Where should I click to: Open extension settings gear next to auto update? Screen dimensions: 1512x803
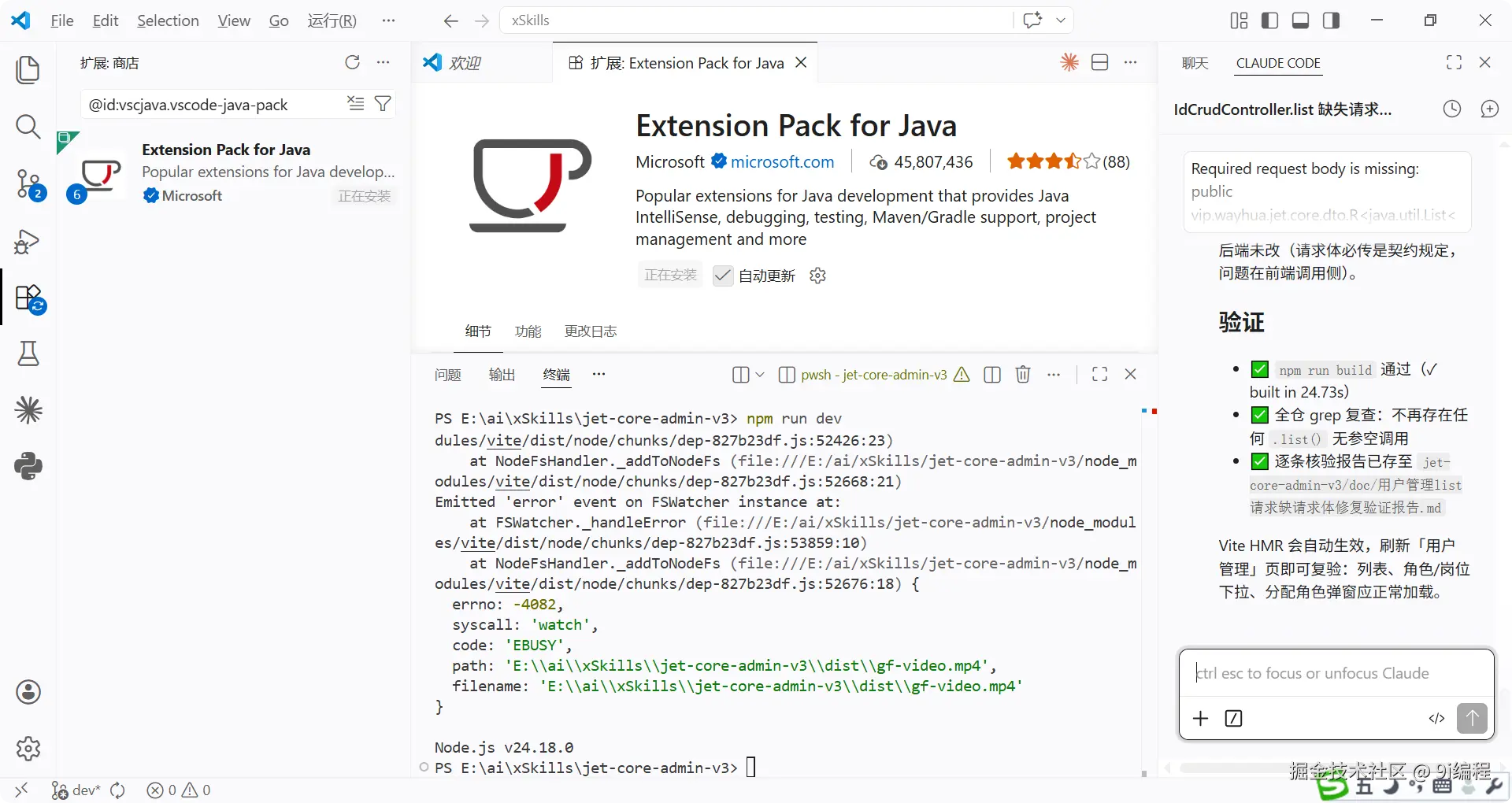(817, 276)
